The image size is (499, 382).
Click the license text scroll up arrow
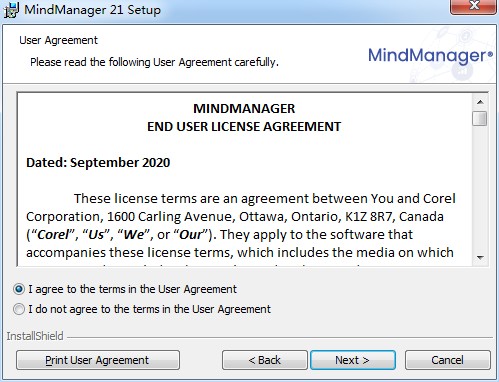[x=480, y=102]
